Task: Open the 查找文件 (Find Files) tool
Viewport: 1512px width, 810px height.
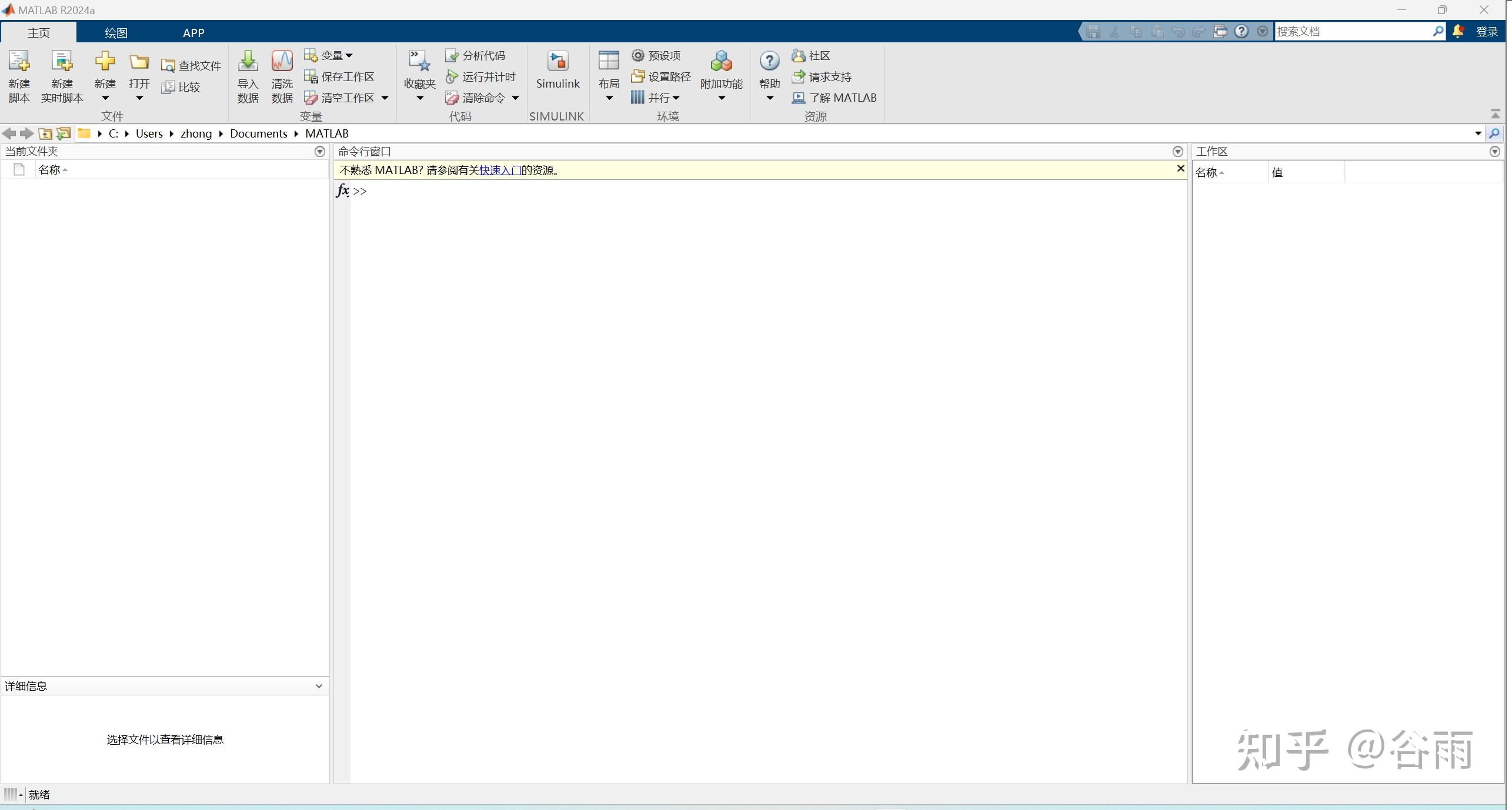Action: coord(191,65)
